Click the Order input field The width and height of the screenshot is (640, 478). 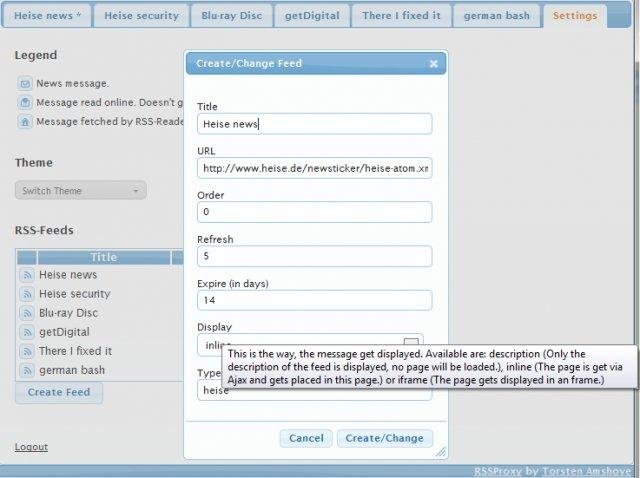tap(314, 212)
